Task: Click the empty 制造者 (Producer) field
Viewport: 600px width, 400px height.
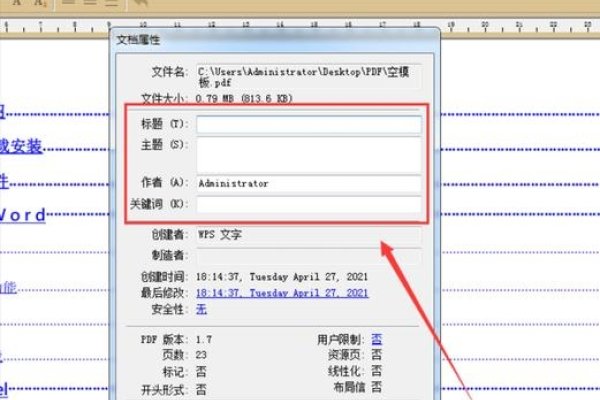Action: pyautogui.click(x=308, y=255)
